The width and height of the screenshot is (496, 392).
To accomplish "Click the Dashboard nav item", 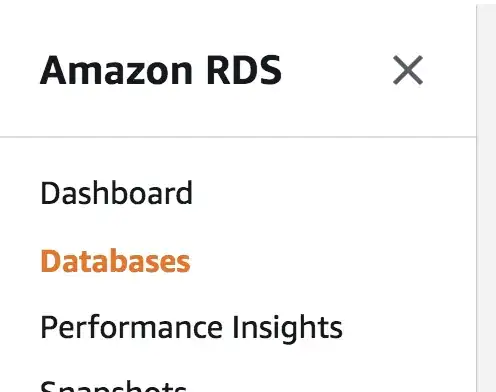I will pos(116,193).
